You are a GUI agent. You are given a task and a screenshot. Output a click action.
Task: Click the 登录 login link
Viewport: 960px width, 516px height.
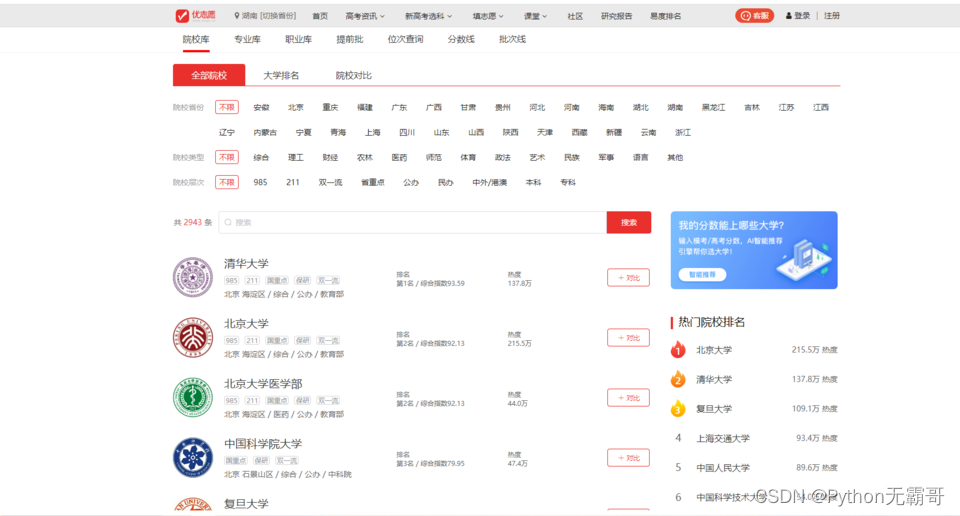point(802,16)
